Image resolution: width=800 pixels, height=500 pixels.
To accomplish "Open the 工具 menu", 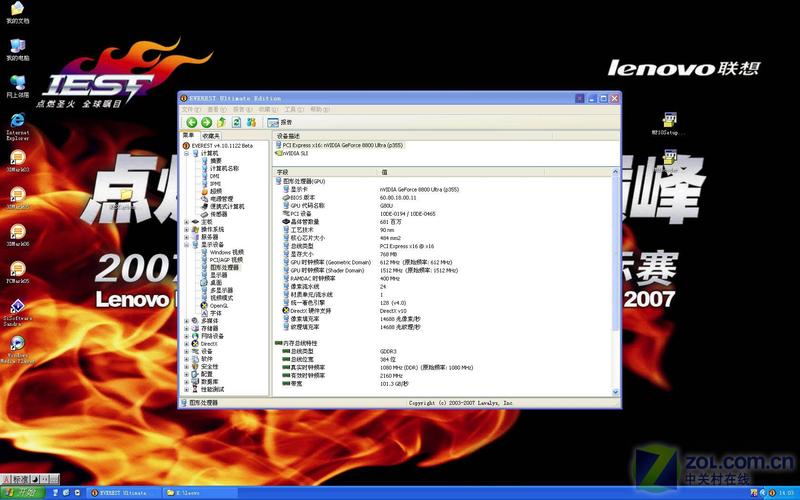I will coord(293,109).
